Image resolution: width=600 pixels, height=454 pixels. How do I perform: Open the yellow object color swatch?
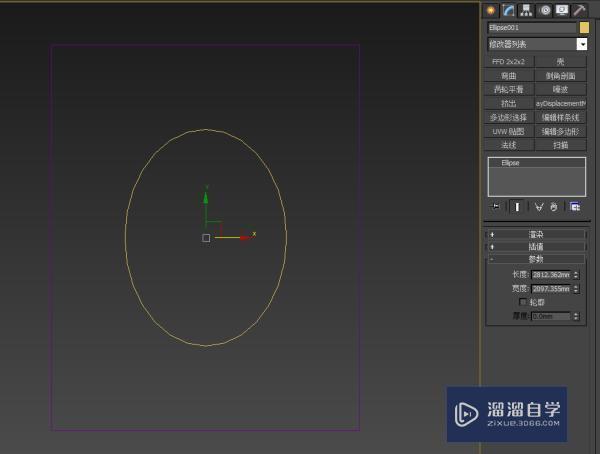[x=584, y=28]
